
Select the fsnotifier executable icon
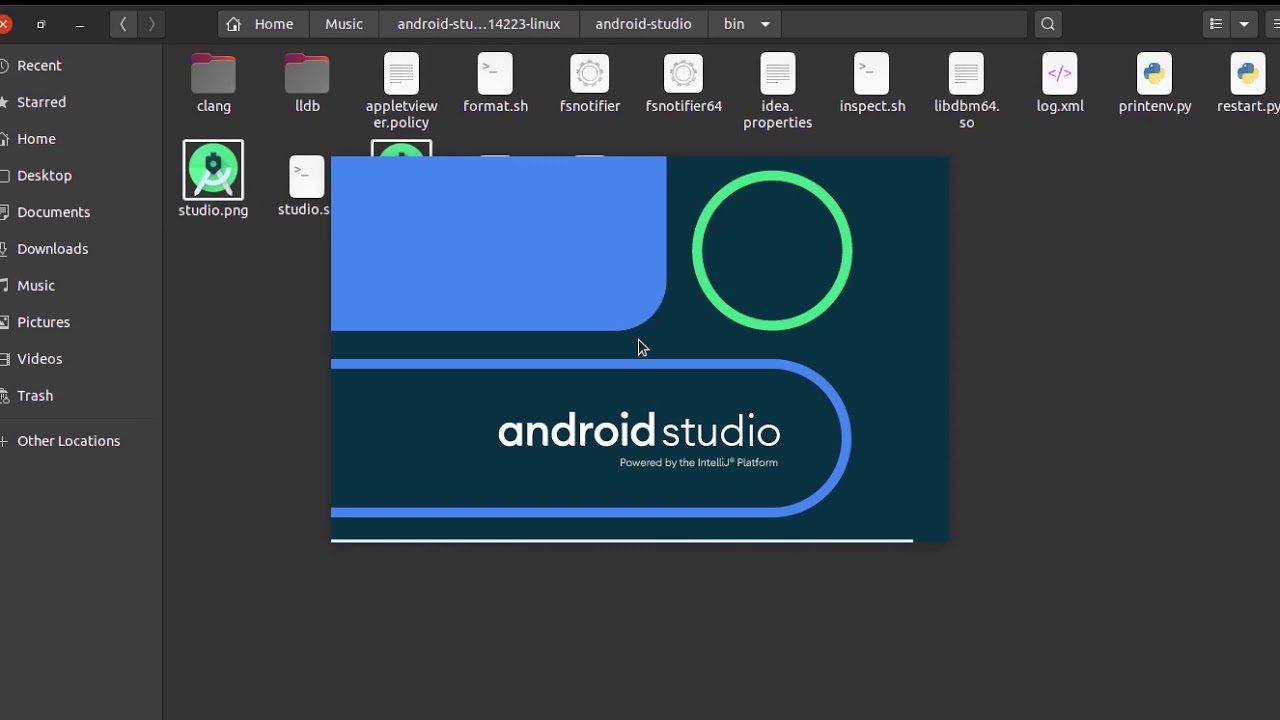[589, 73]
